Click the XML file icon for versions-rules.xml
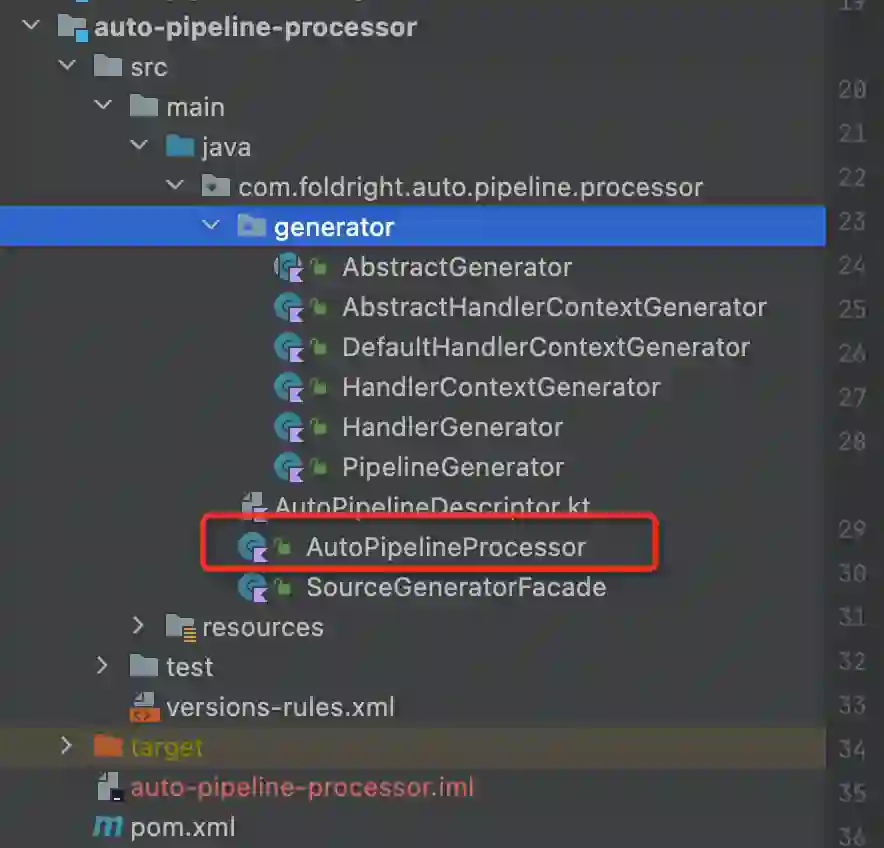The height and width of the screenshot is (848, 884). 144,707
